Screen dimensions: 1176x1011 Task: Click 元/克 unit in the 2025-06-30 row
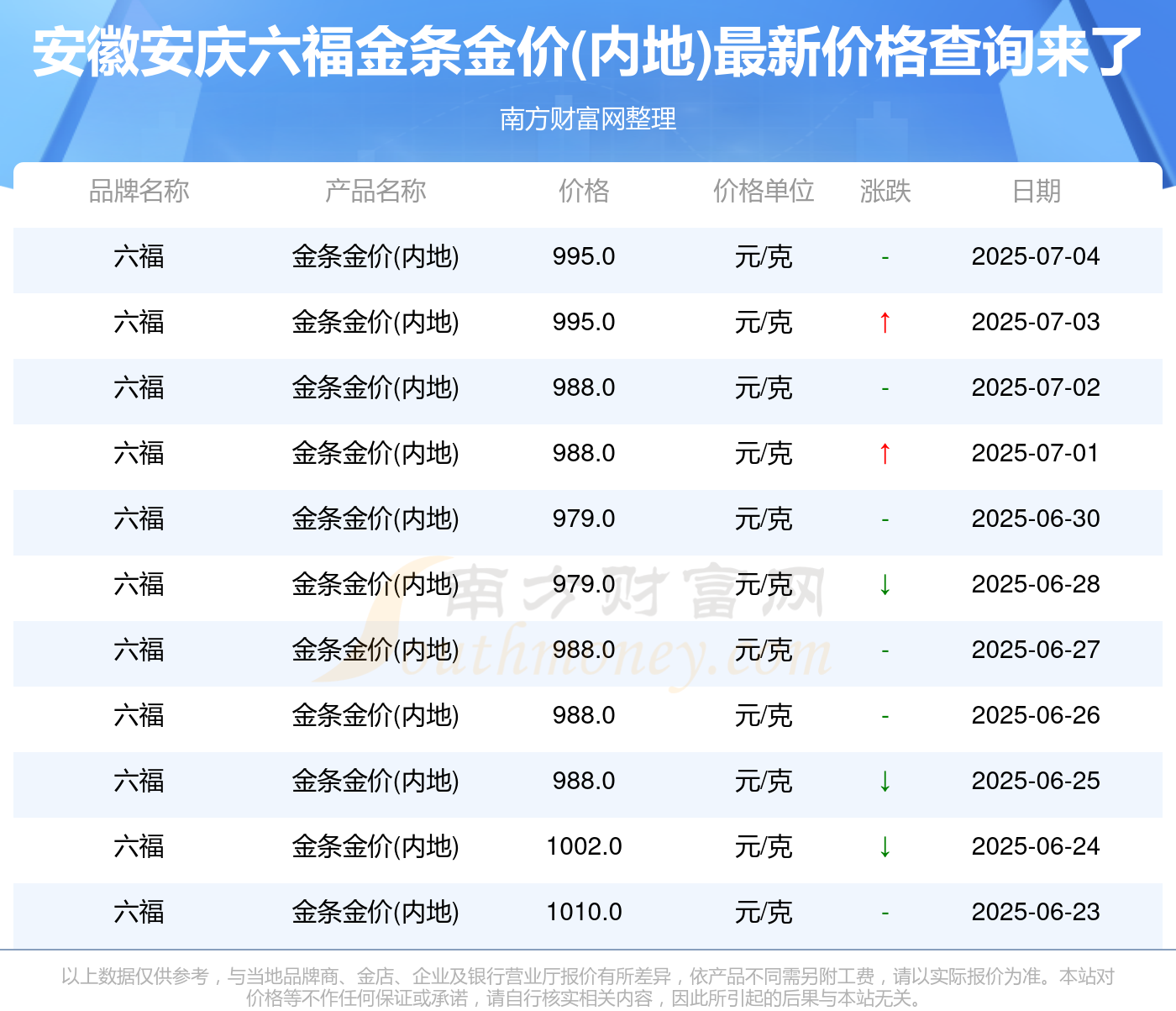pyautogui.click(x=764, y=519)
